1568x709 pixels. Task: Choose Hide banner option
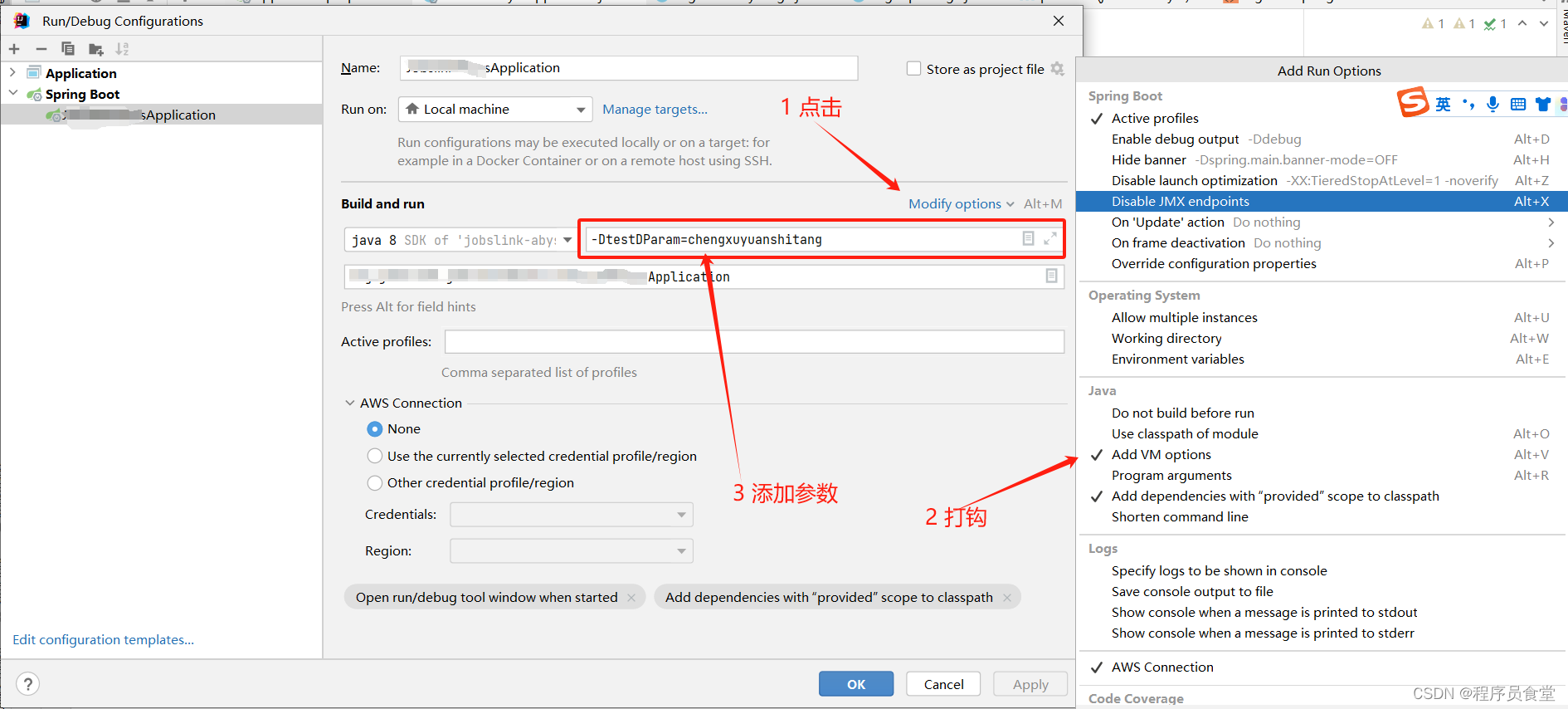click(x=1322, y=159)
